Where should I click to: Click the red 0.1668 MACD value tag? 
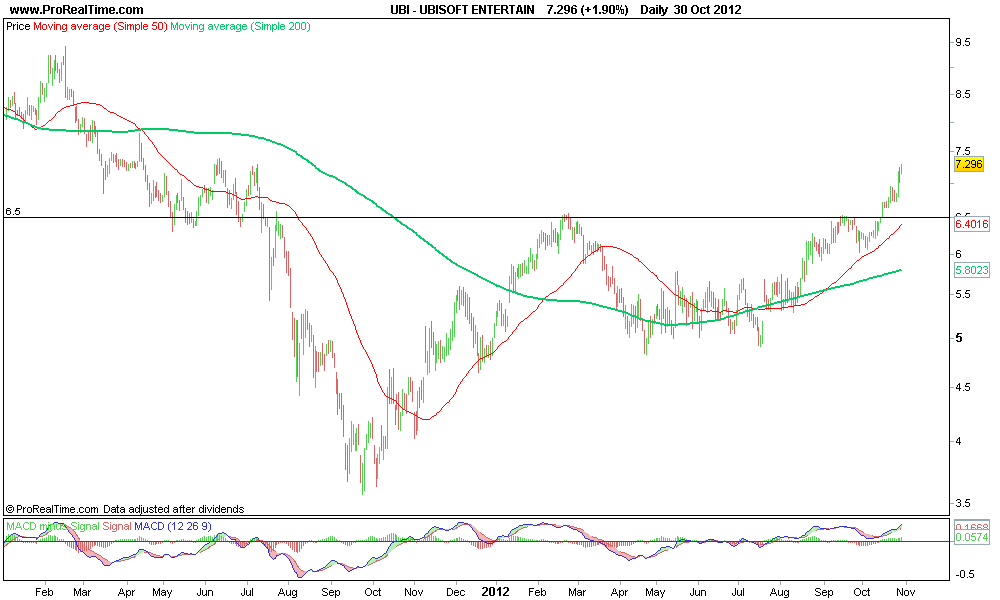971,526
